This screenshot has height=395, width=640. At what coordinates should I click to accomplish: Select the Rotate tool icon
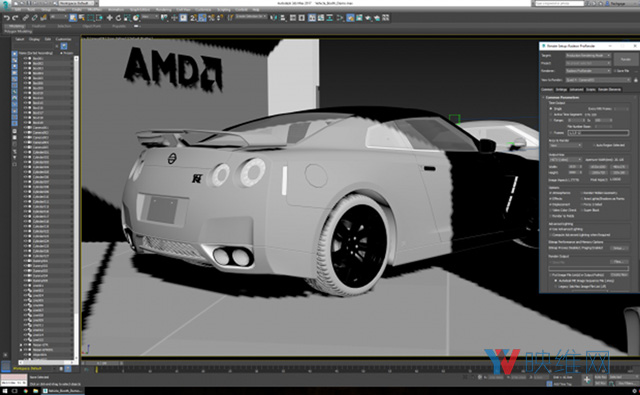tap(118, 18)
